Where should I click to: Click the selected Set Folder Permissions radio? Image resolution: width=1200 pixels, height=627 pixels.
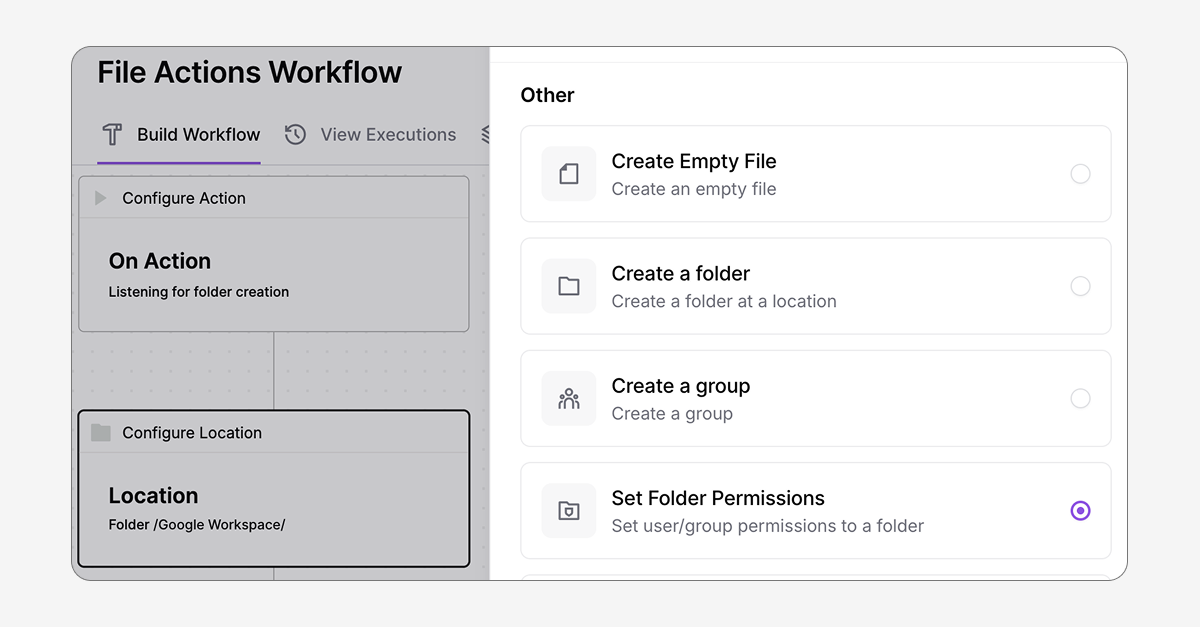pyautogui.click(x=1080, y=510)
